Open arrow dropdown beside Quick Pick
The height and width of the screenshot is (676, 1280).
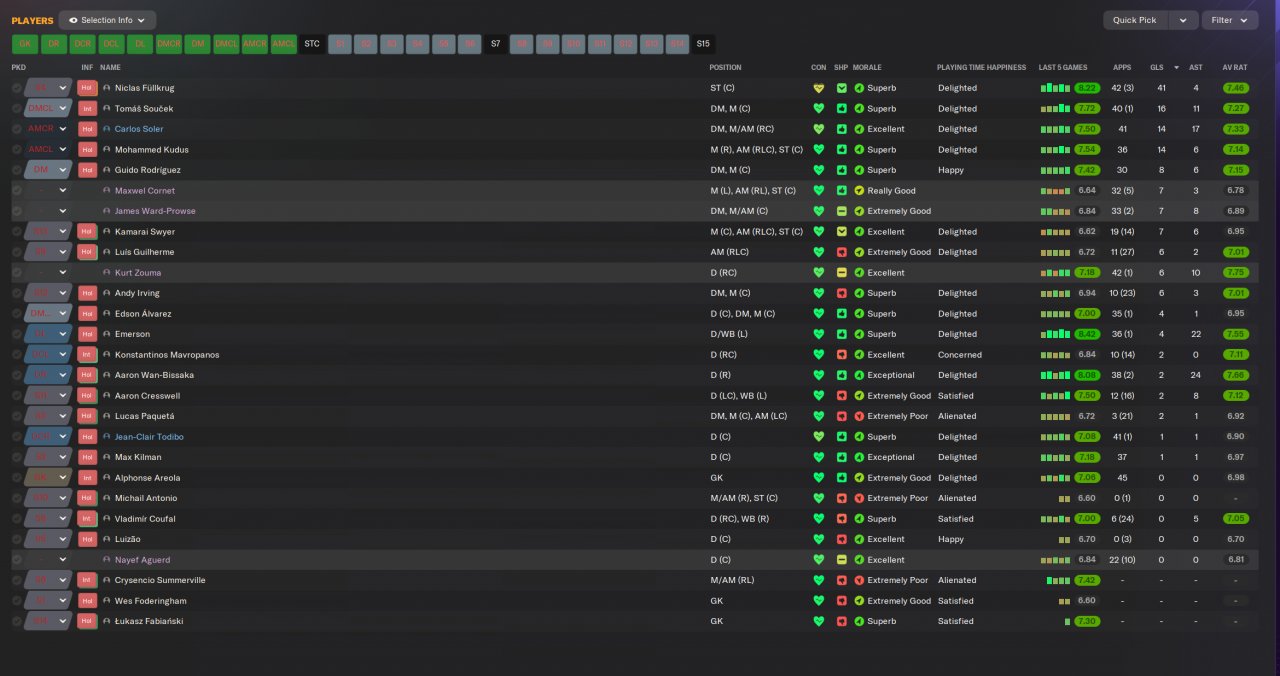click(1183, 20)
